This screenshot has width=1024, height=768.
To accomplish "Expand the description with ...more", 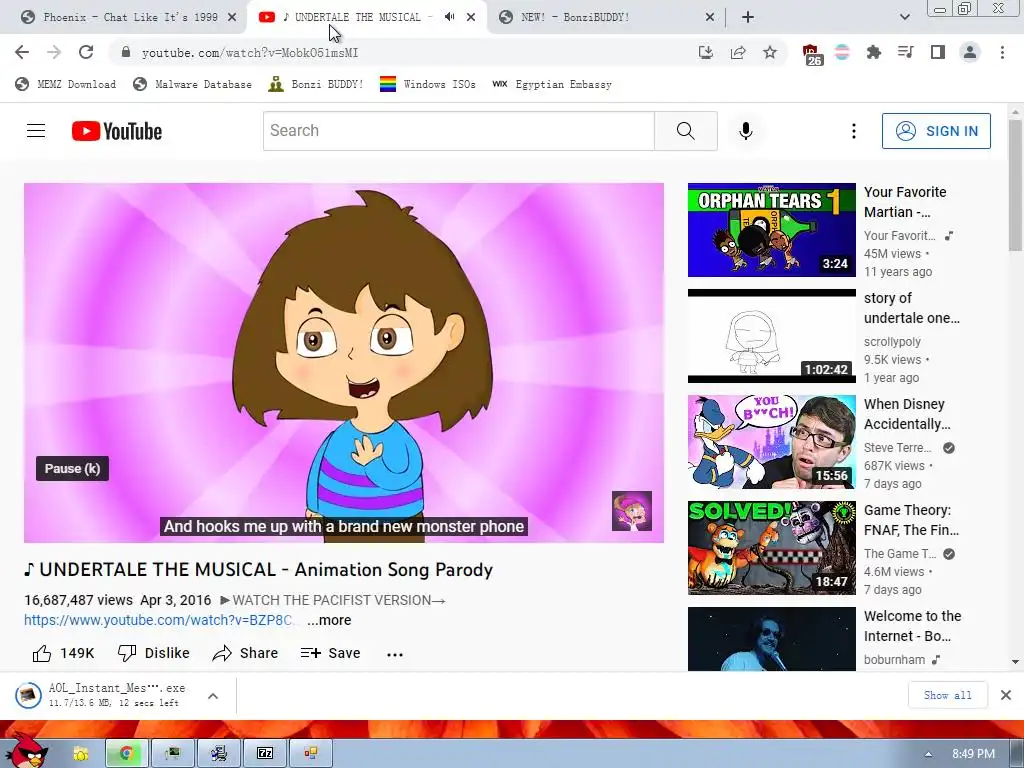I will (329, 620).
